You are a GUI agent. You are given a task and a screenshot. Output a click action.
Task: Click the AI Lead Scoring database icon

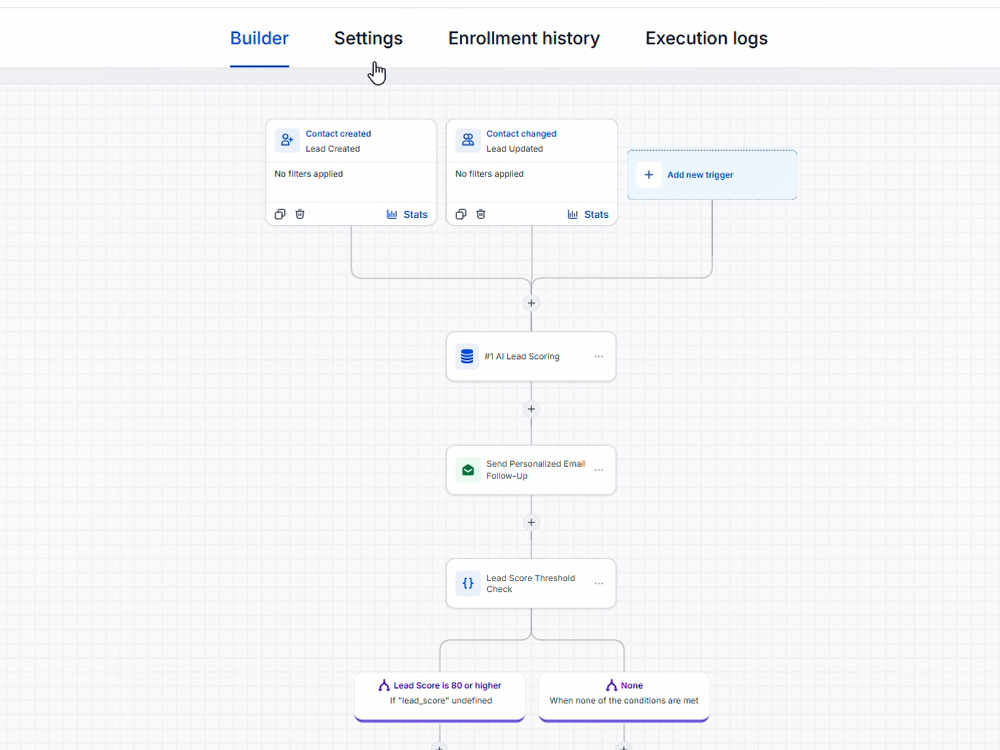point(467,356)
